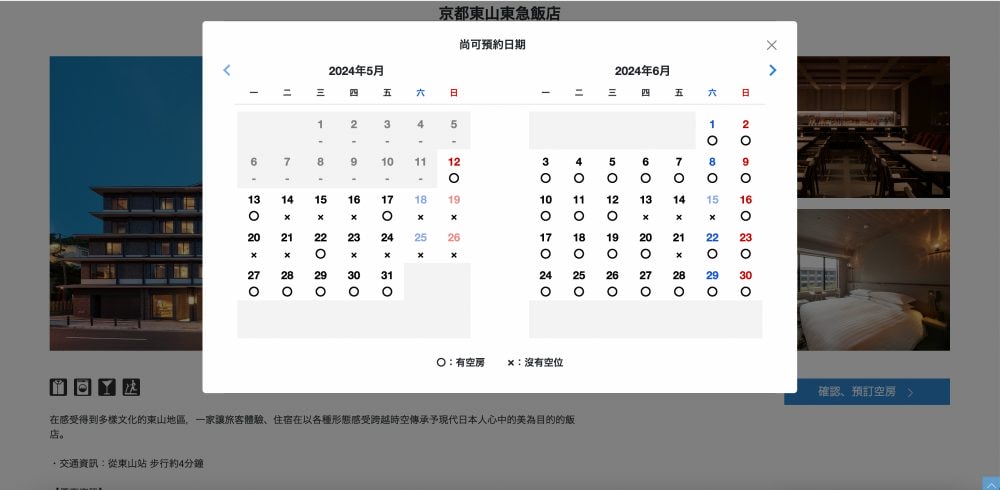
Task: Click sold-out June 15 date
Action: 712,207
